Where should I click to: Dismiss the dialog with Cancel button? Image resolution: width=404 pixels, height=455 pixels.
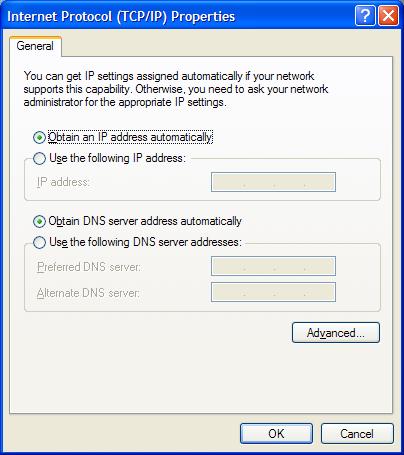point(357,433)
